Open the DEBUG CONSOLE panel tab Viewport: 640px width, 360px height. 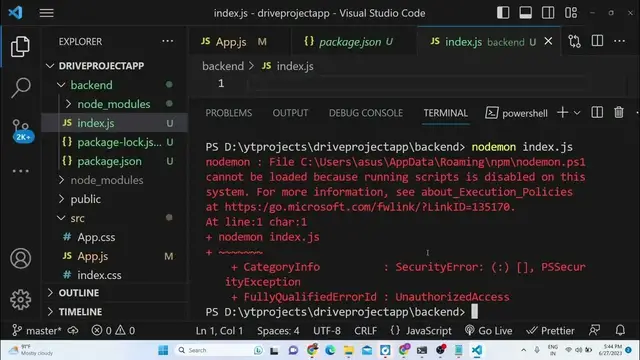[366, 113]
